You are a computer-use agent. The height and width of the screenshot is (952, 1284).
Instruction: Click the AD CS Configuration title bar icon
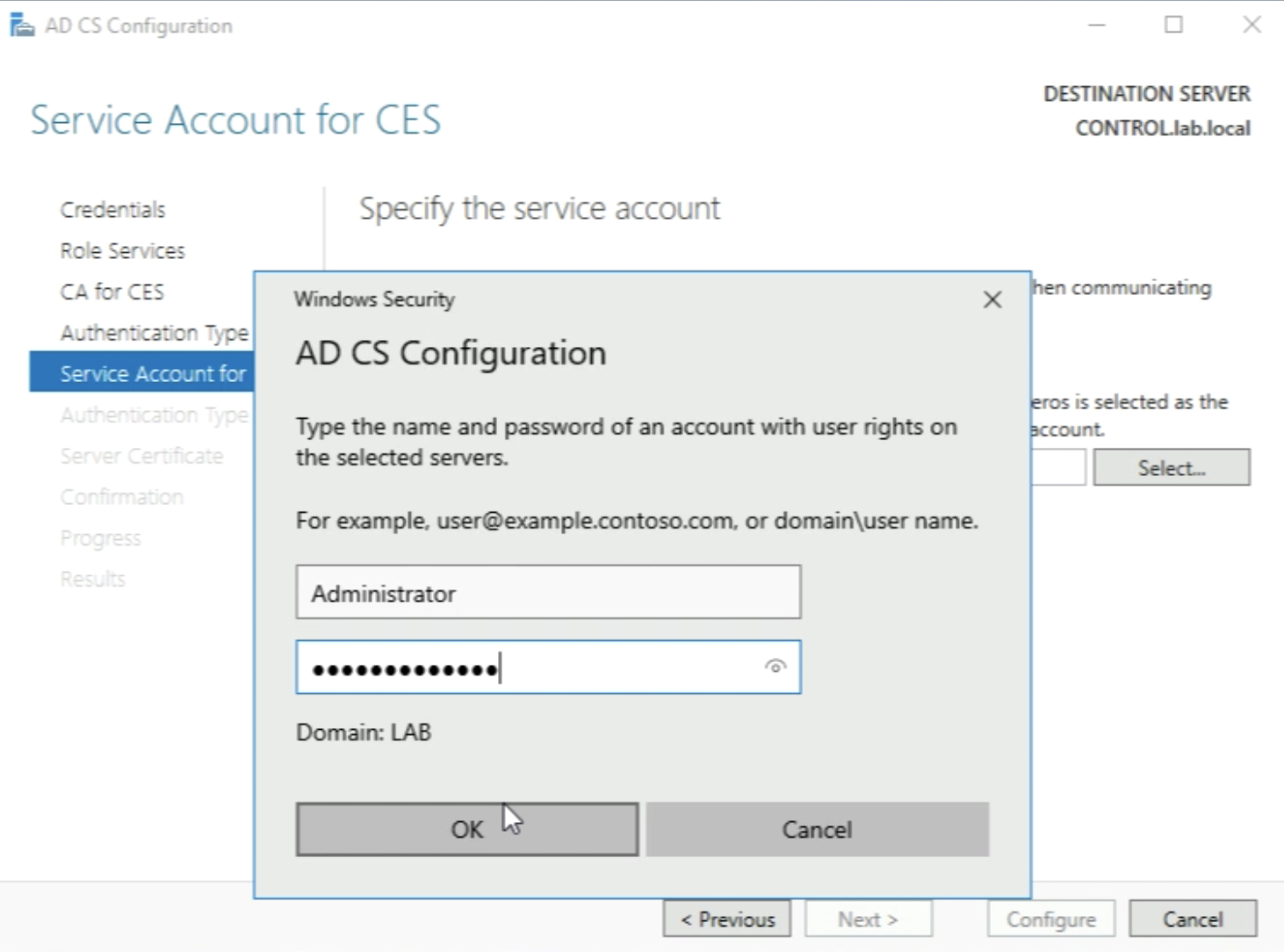tap(21, 25)
